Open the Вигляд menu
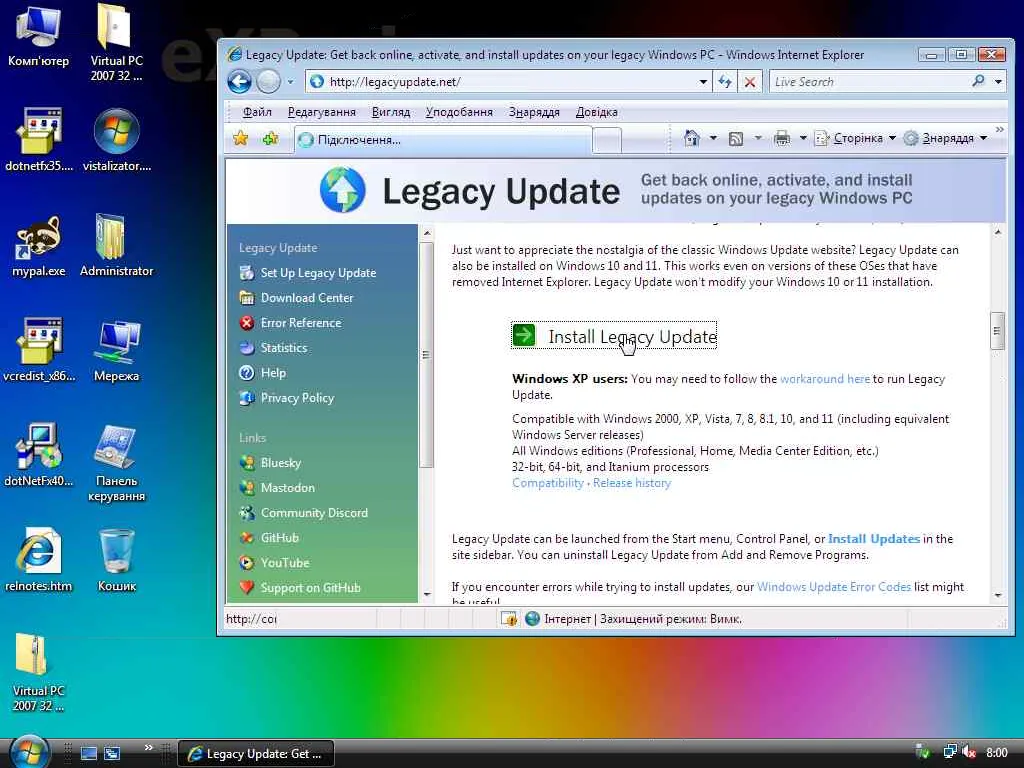1024x768 pixels. [391, 112]
